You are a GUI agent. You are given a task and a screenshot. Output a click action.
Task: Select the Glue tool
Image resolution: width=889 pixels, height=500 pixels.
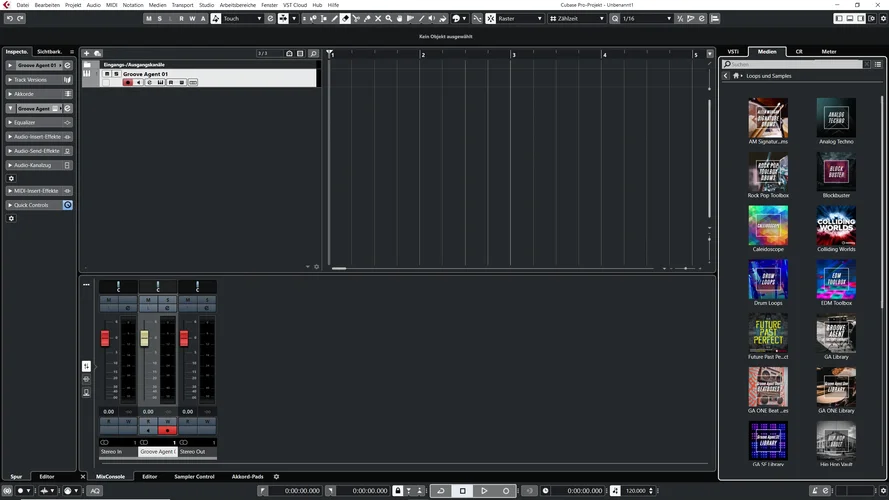(367, 19)
